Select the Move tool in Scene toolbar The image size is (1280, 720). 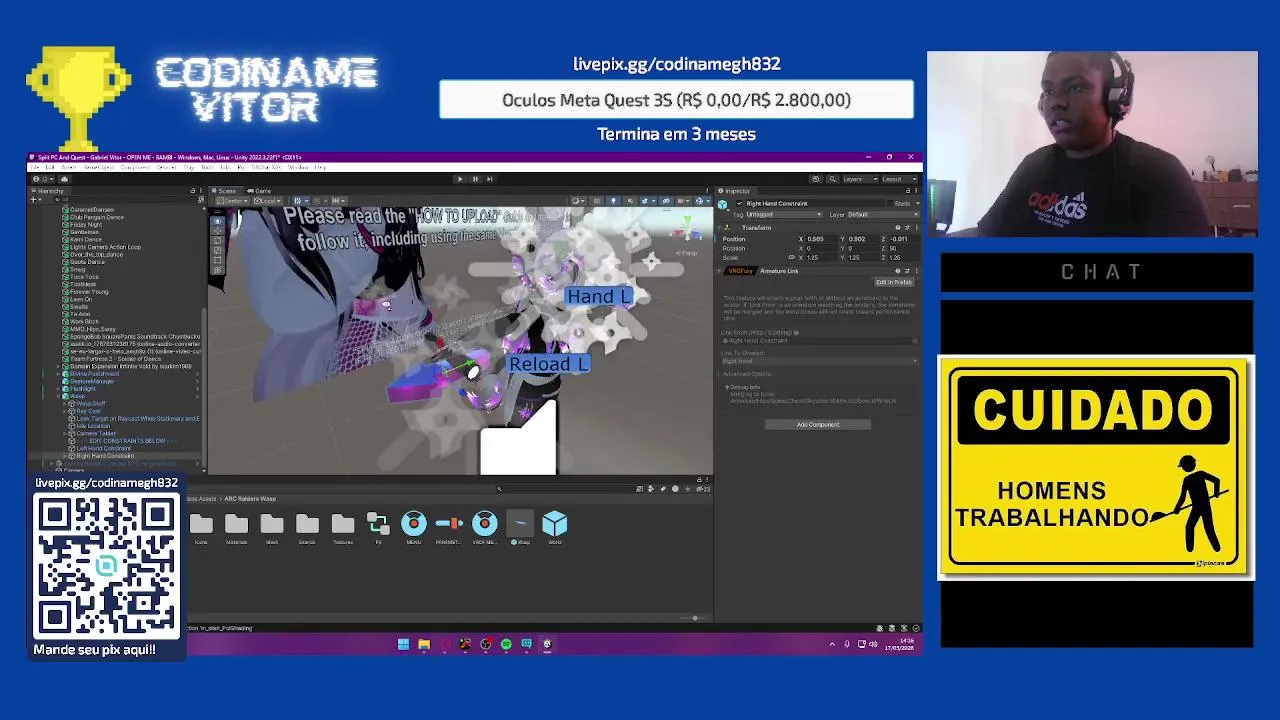(x=217, y=229)
